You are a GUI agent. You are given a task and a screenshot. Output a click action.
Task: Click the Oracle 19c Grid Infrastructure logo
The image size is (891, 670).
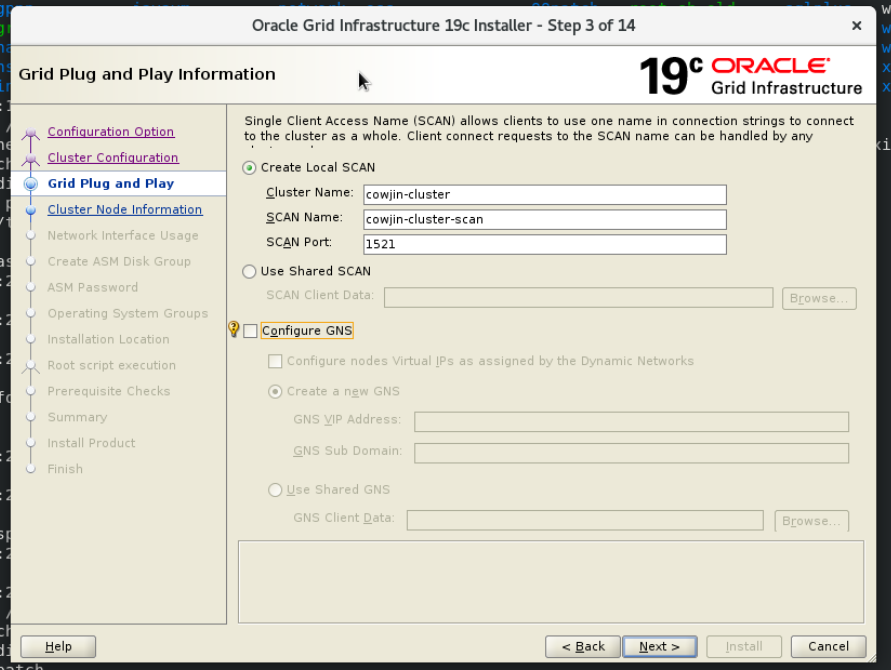751,76
